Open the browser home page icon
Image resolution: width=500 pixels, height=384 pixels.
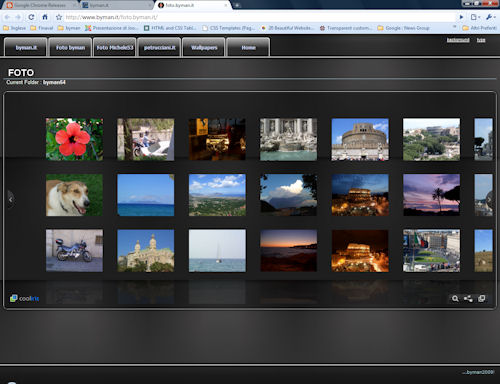(45, 17)
